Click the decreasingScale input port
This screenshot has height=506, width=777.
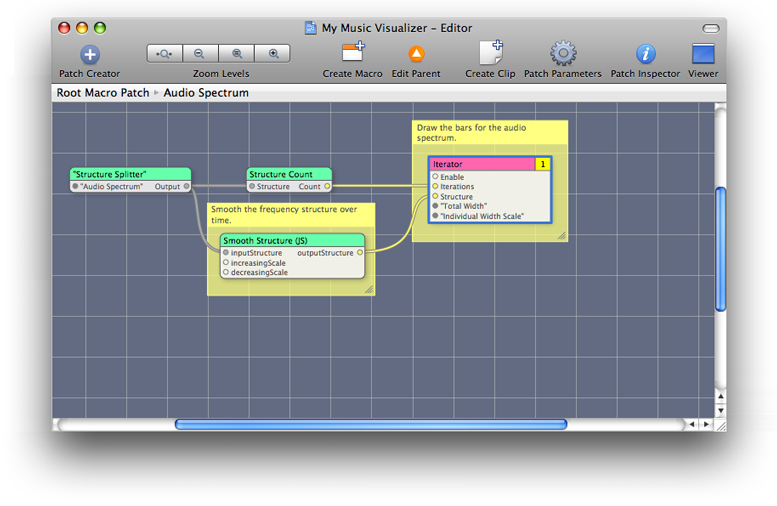[226, 272]
